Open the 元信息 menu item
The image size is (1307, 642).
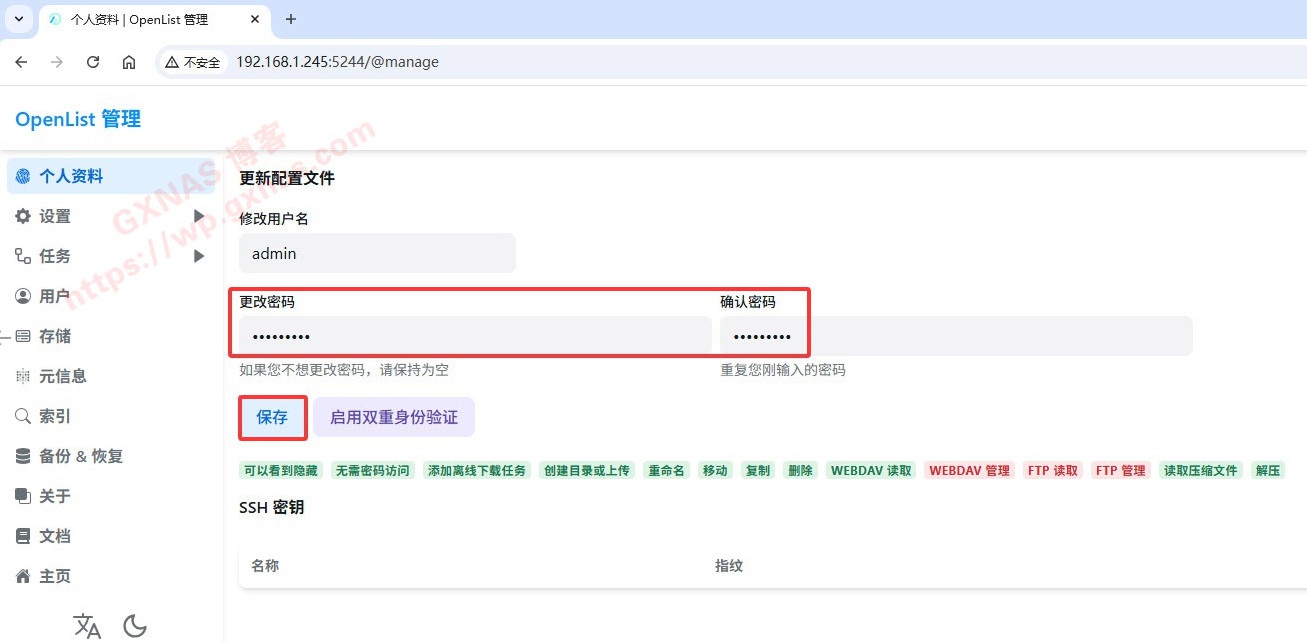click(62, 376)
